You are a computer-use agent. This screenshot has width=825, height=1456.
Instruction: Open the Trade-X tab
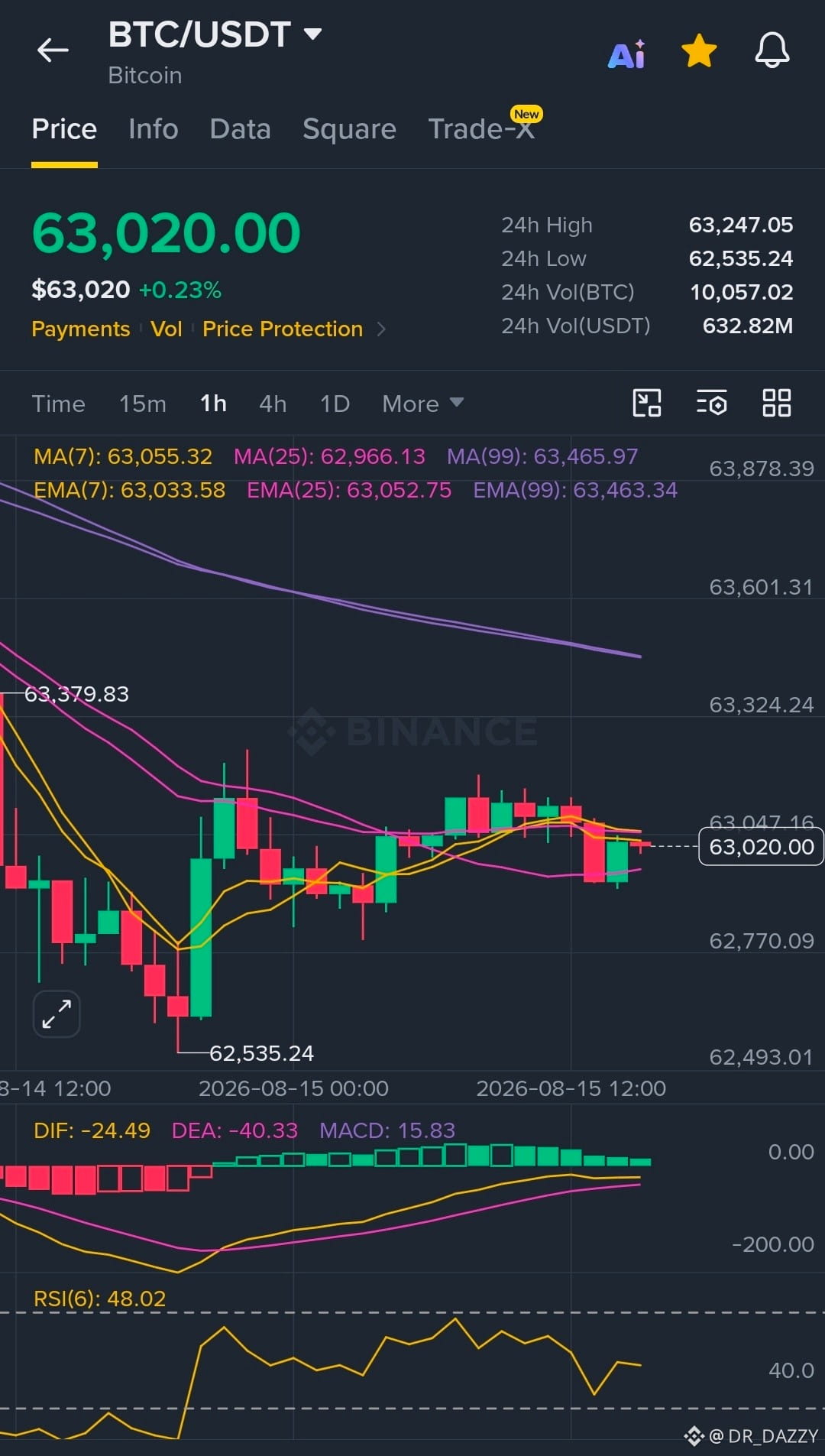(481, 129)
